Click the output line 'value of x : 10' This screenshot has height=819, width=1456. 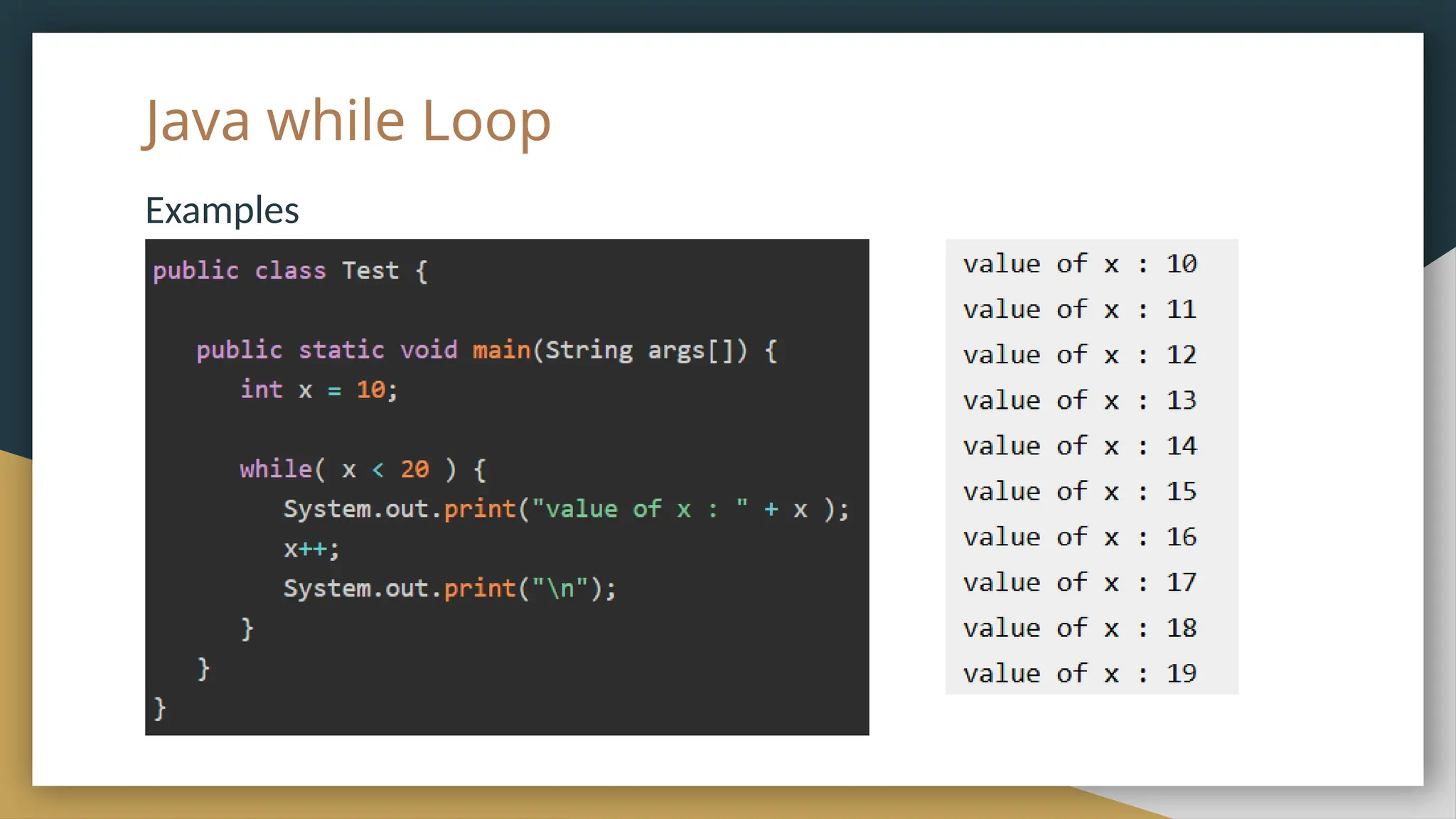1080,264
